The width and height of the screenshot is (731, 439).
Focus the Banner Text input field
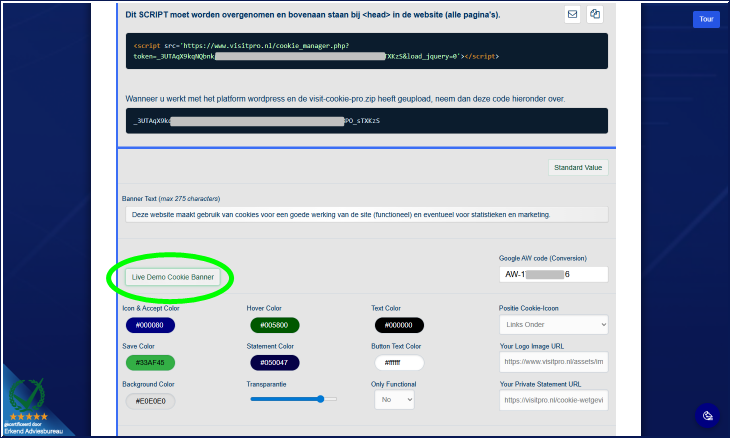click(366, 214)
